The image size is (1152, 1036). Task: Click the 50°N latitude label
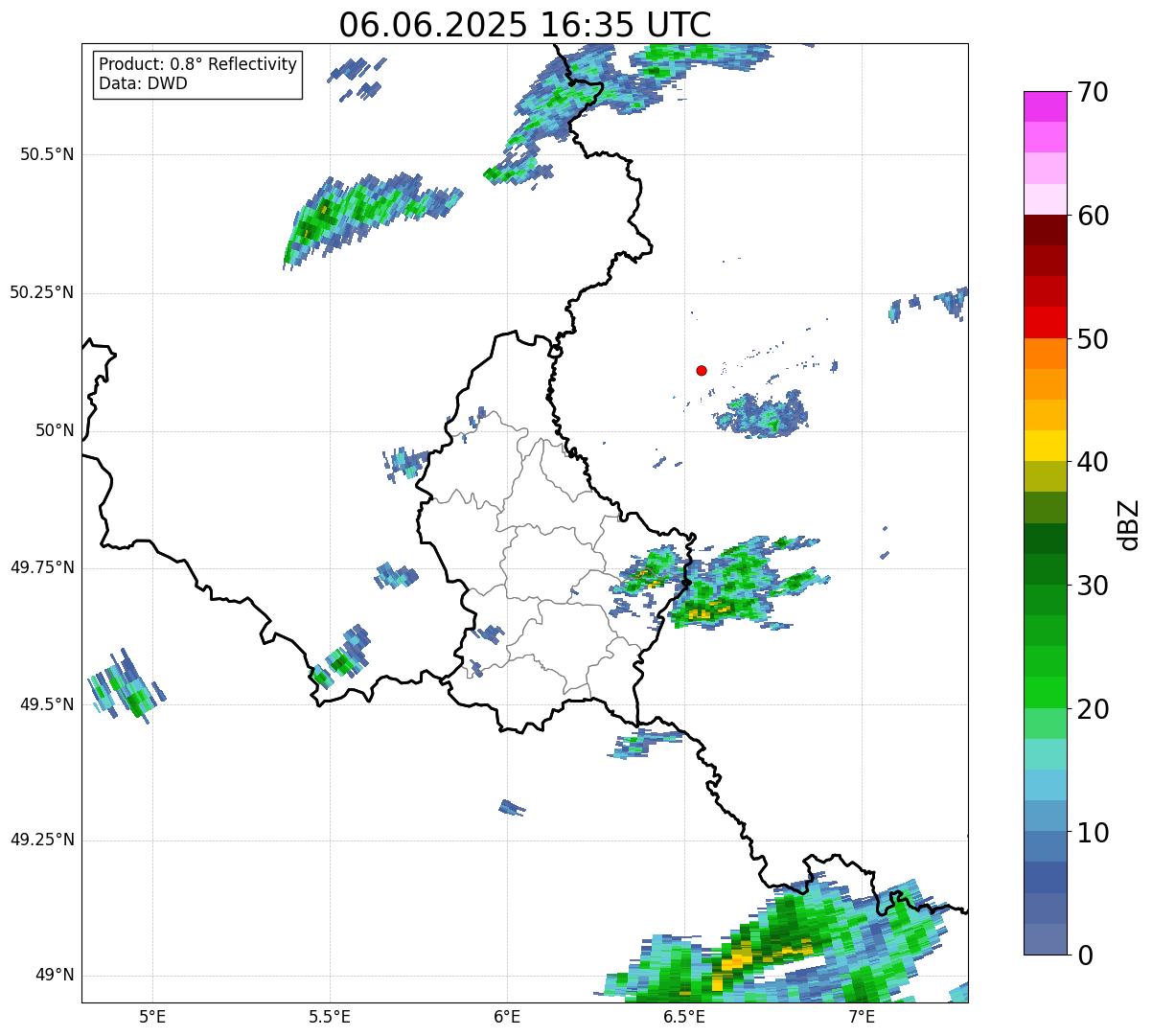click(x=55, y=430)
